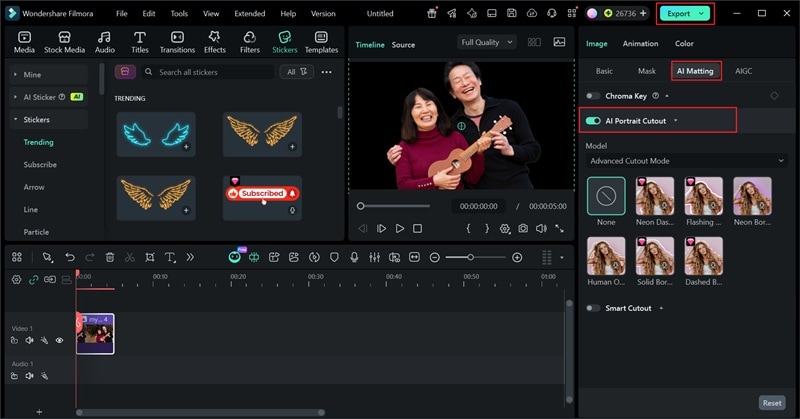This screenshot has height=419, width=800.
Task: Enable the Chroma Key toggle
Action: pos(594,96)
